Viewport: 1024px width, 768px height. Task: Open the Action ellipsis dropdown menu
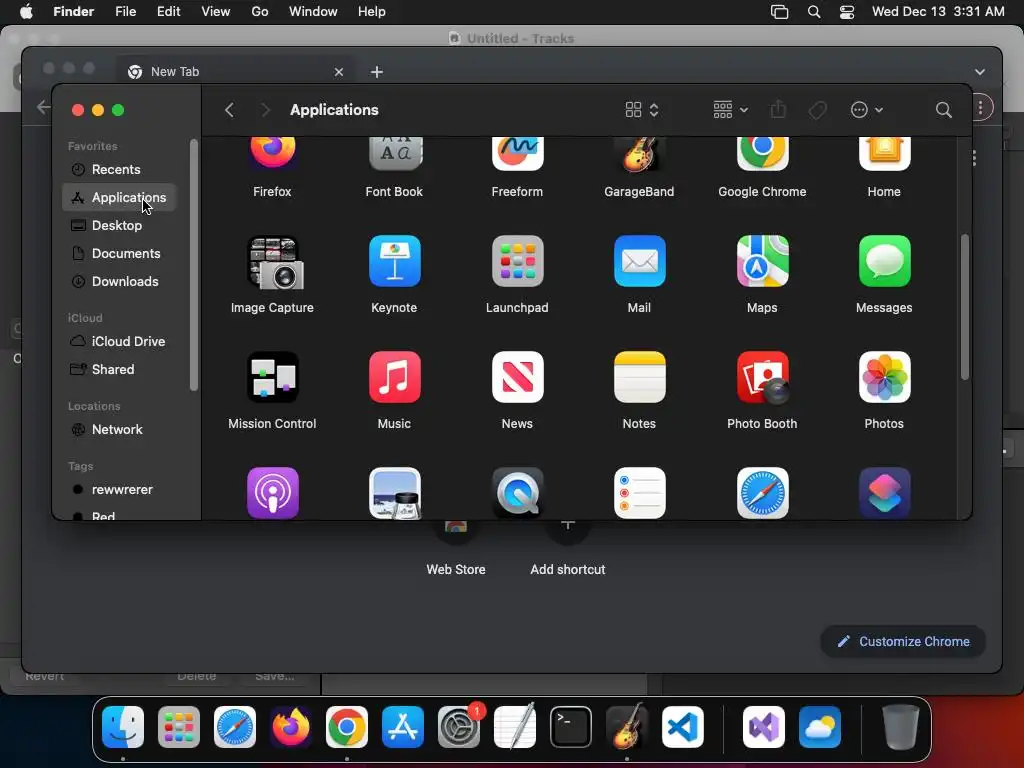(867, 110)
